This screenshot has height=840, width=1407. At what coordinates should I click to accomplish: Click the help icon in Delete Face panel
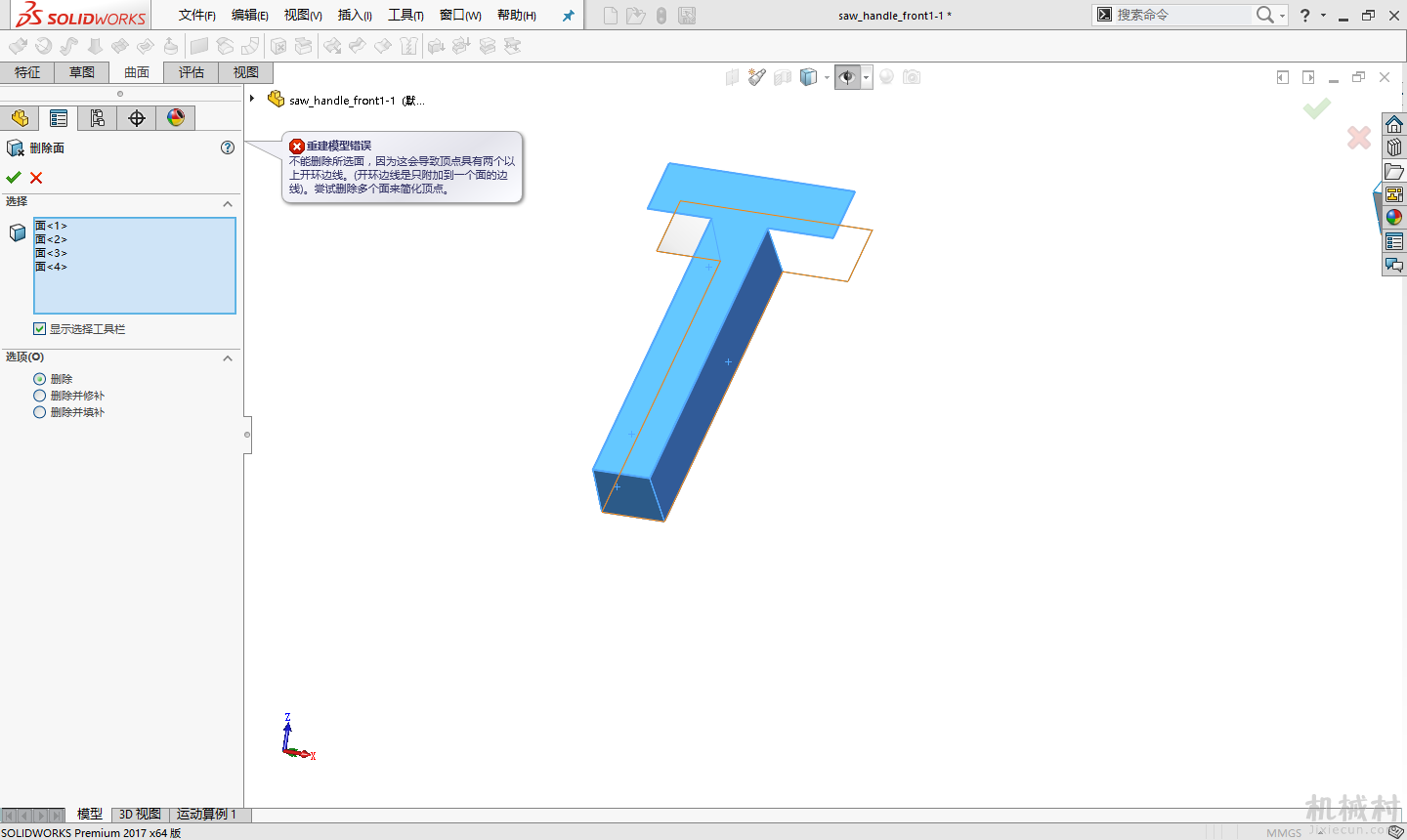[x=228, y=147]
